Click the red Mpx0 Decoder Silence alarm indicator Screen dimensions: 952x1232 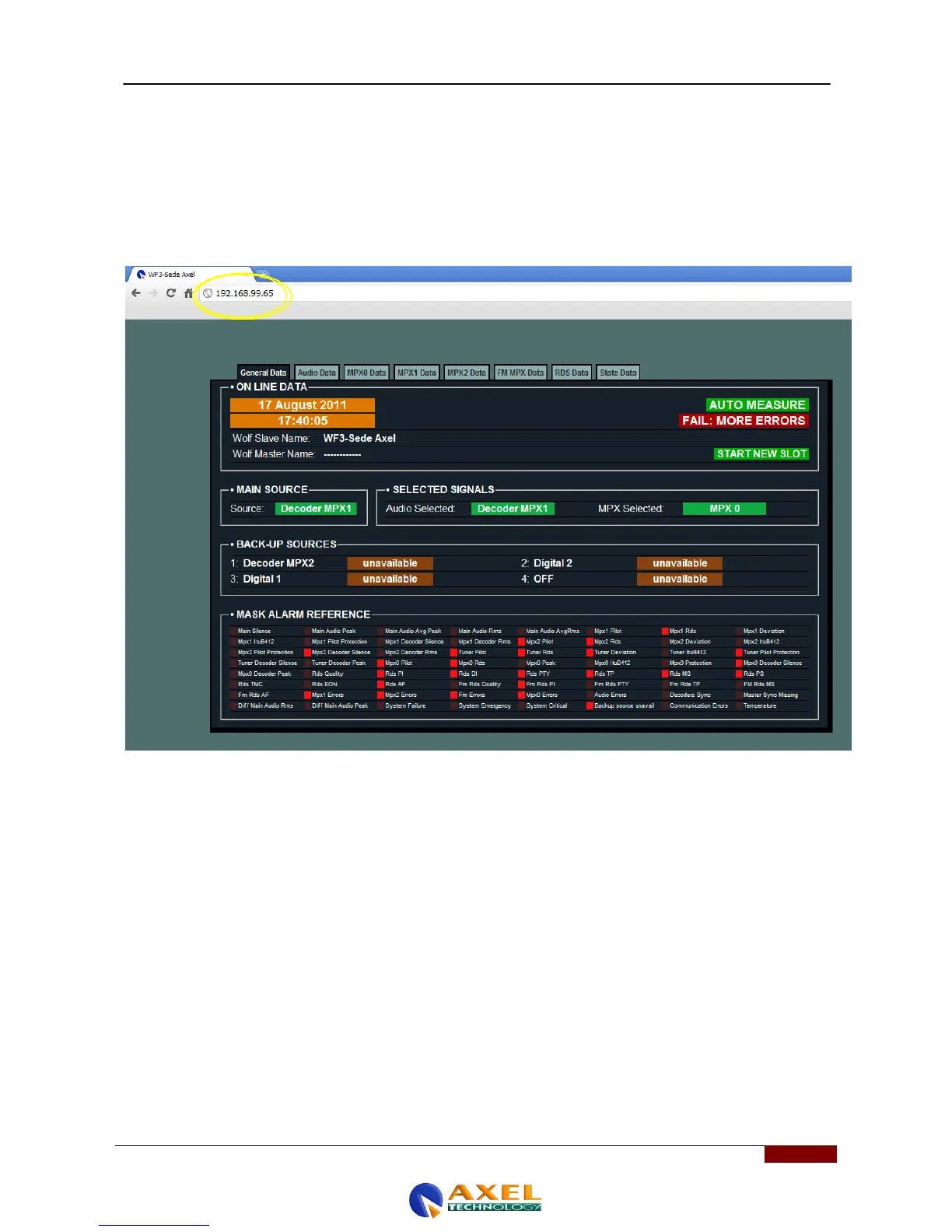(x=739, y=663)
